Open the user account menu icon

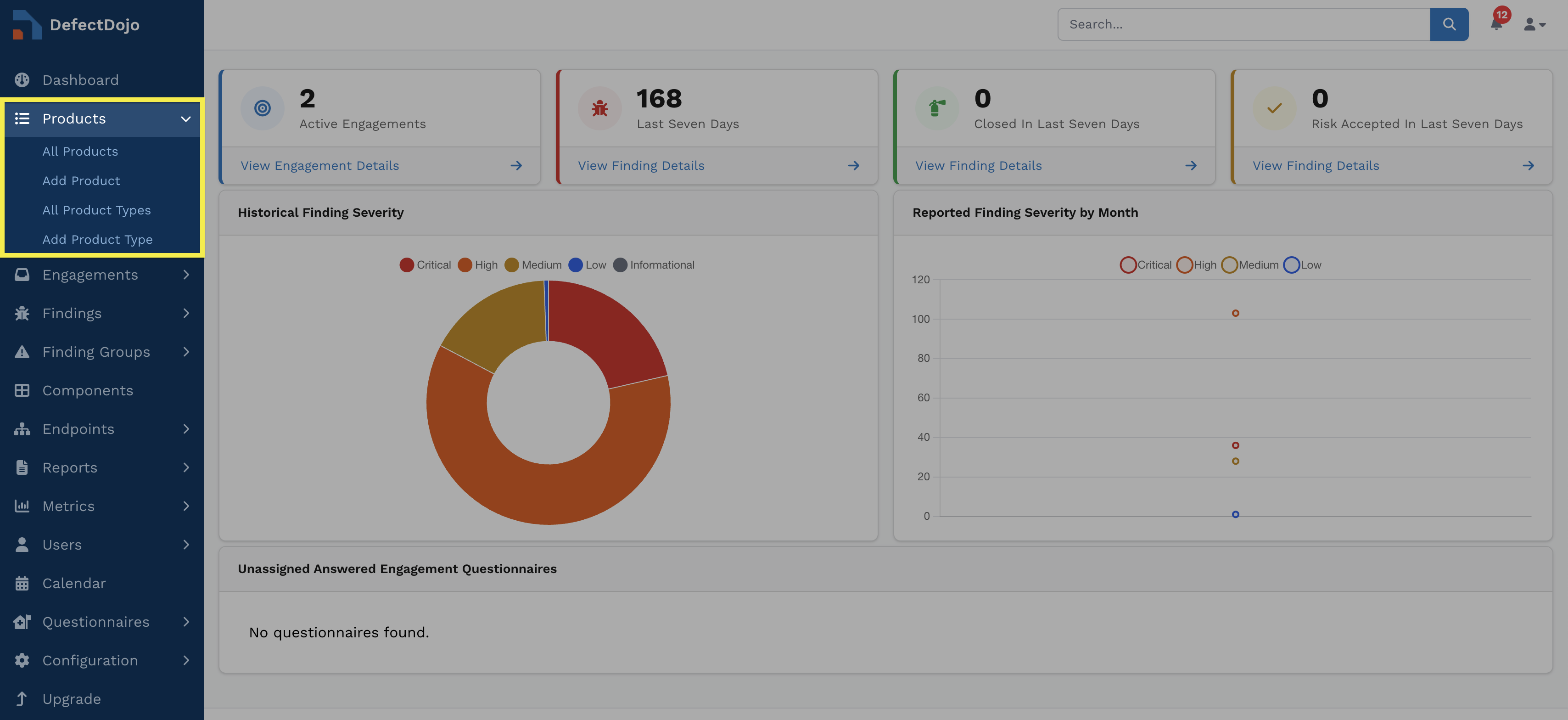[x=1534, y=24]
